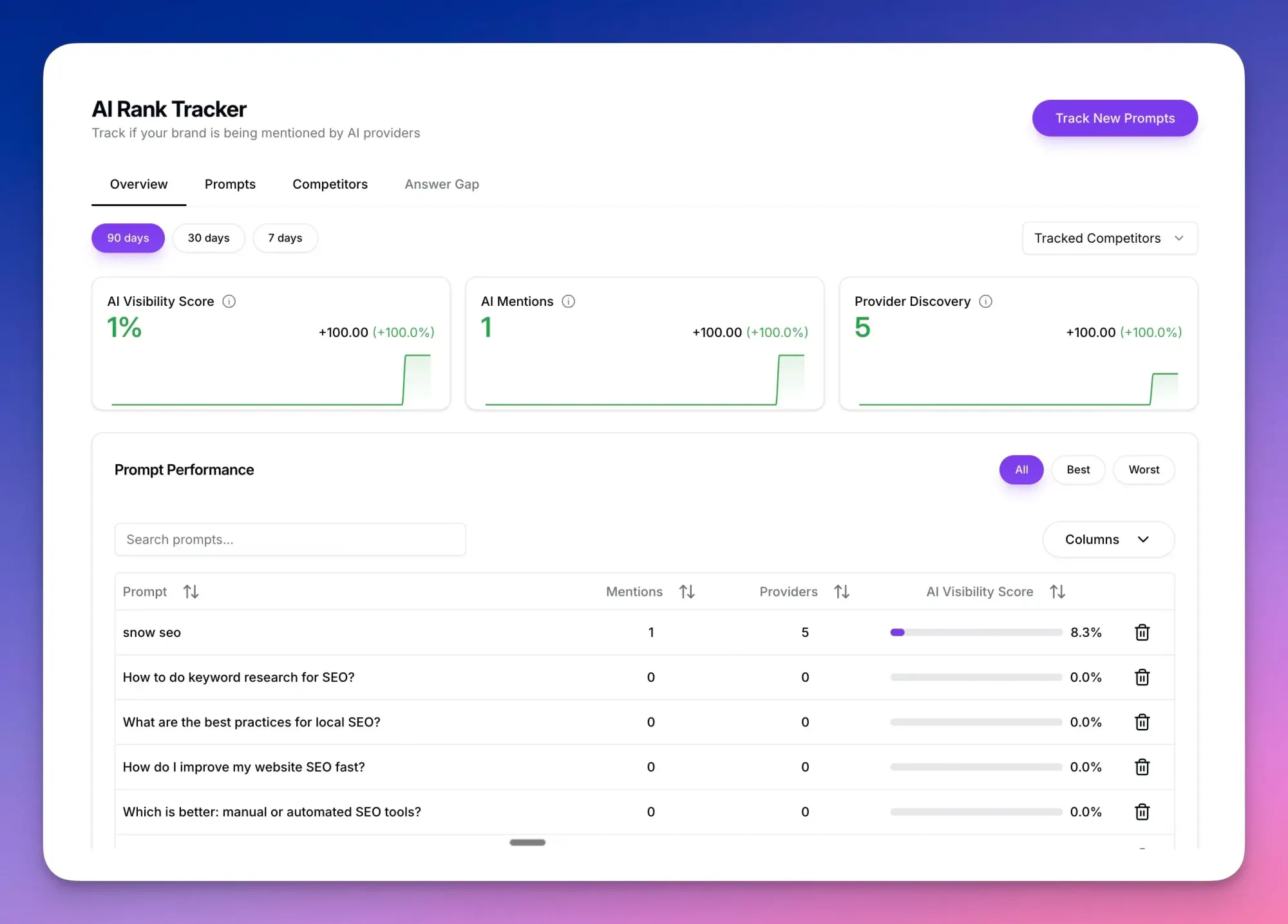This screenshot has width=1288, height=924.
Task: Click the snow seo visibility score bar
Action: [974, 632]
